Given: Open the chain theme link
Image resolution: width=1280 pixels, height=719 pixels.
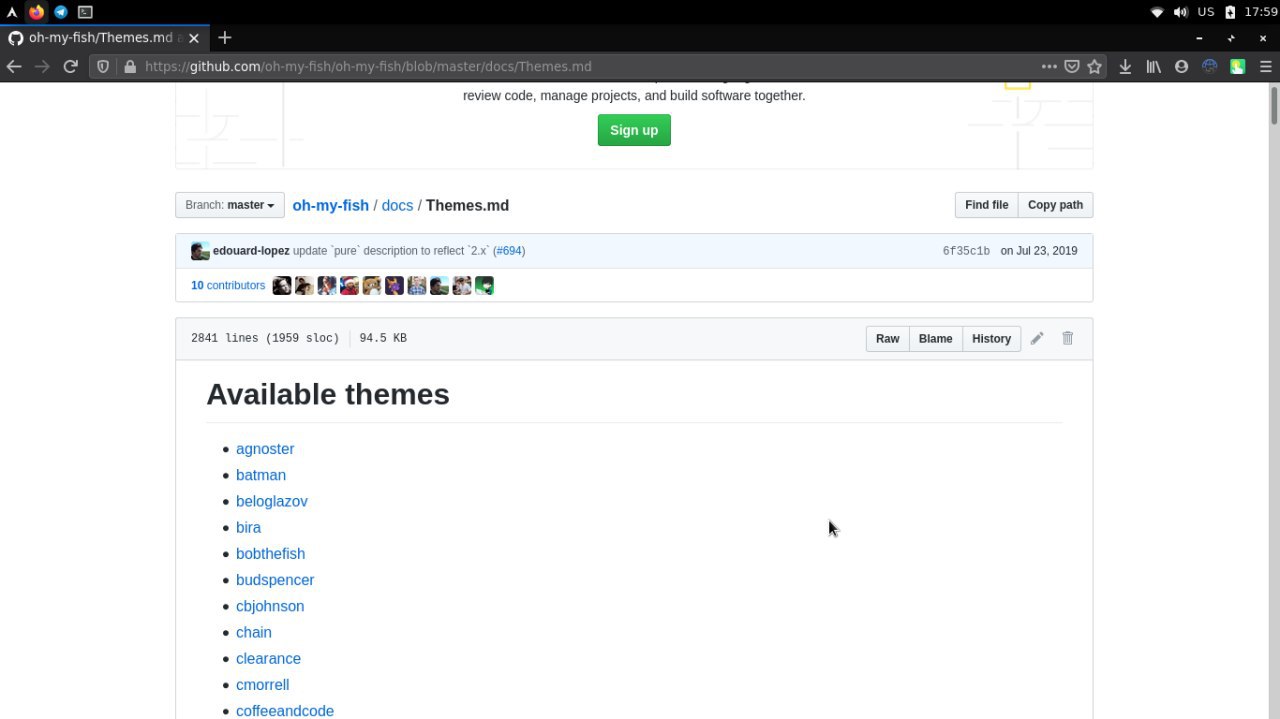Looking at the screenshot, I should pos(254,632).
